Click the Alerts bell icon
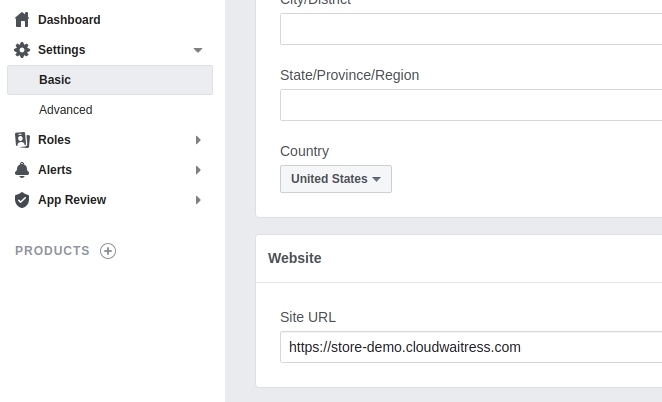The height and width of the screenshot is (402, 662). click(22, 170)
